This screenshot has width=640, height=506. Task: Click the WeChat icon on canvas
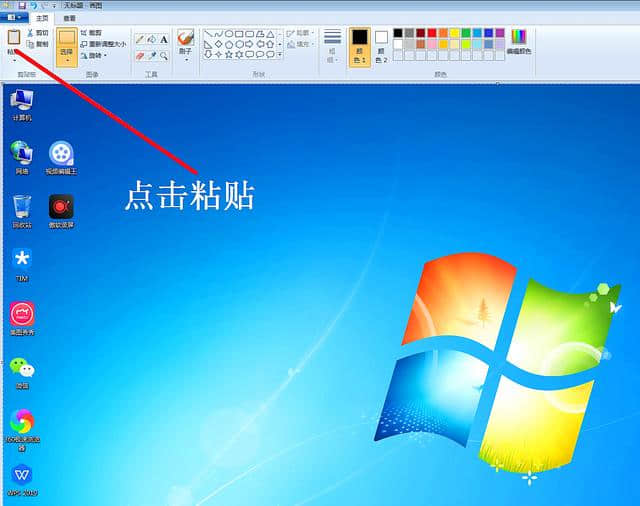point(22,373)
